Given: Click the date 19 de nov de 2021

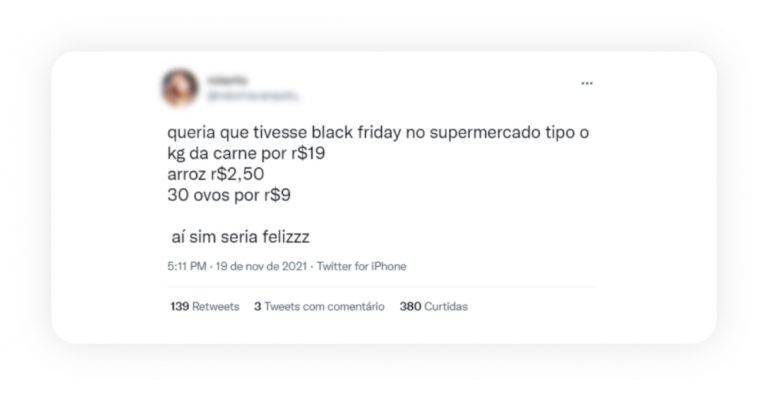Looking at the screenshot, I should click(x=261, y=266).
